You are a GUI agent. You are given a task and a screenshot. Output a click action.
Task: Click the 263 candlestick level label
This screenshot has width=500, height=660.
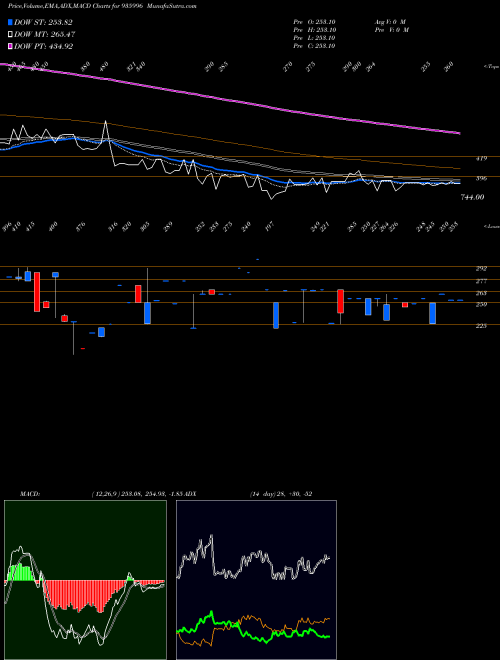pos(481,293)
